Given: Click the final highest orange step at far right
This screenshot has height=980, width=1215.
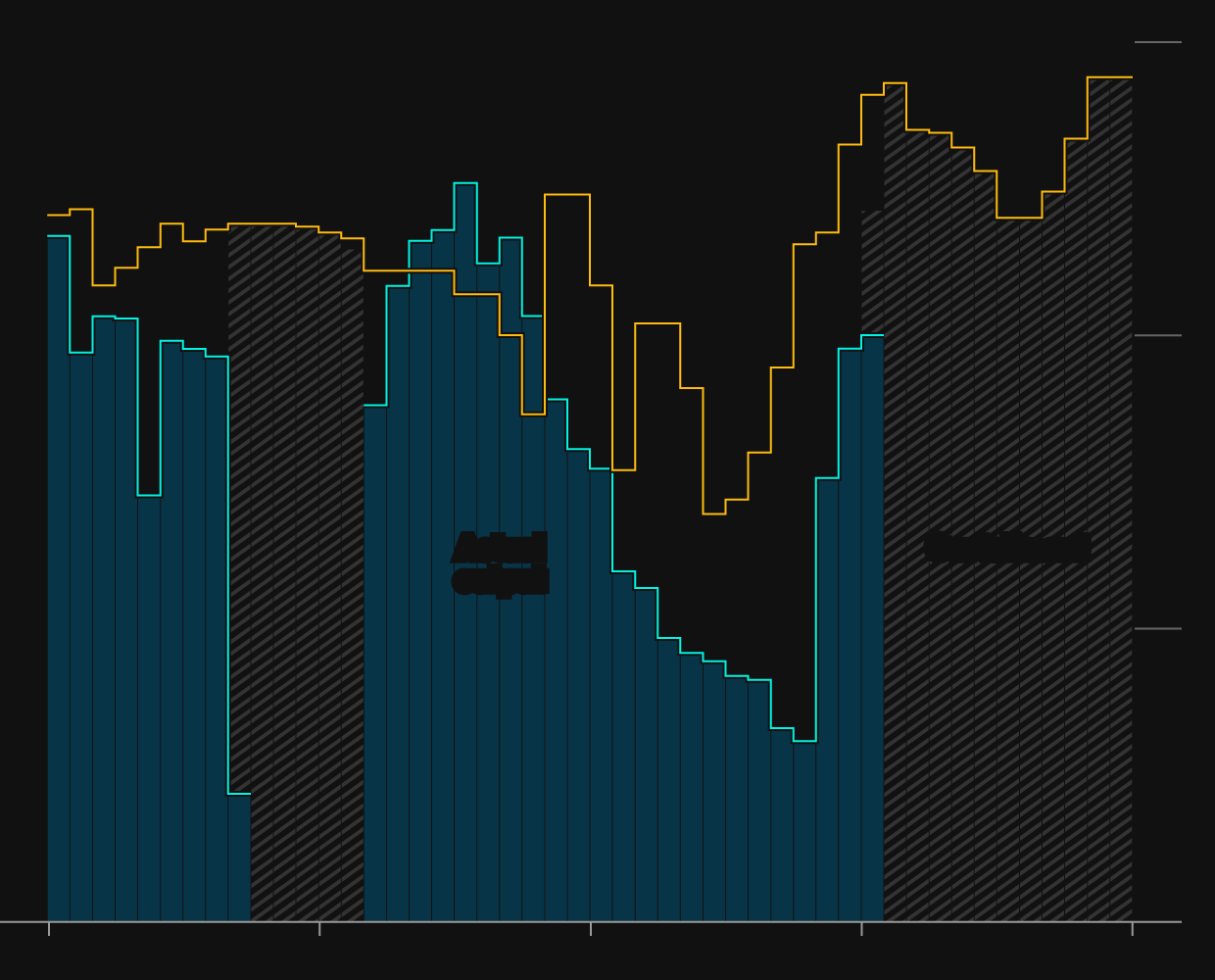Looking at the screenshot, I should pyautogui.click(x=1109, y=77).
